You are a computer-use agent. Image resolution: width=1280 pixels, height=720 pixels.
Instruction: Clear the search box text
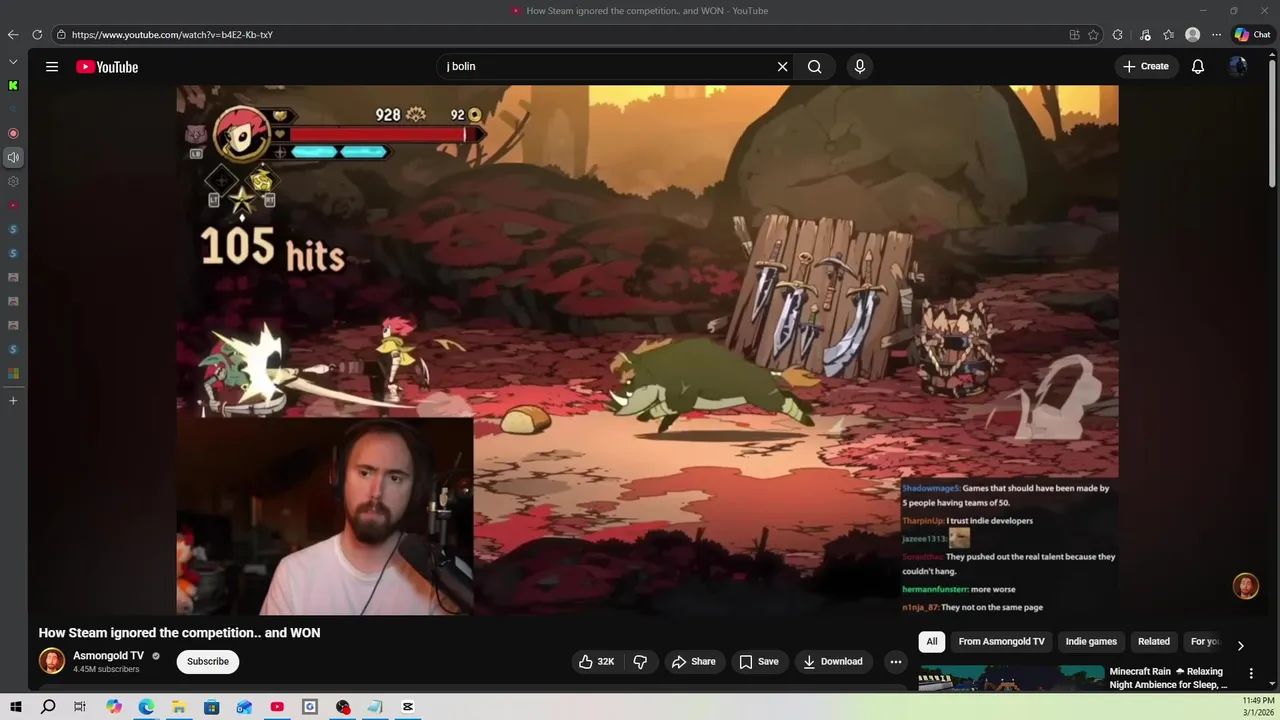click(x=782, y=67)
